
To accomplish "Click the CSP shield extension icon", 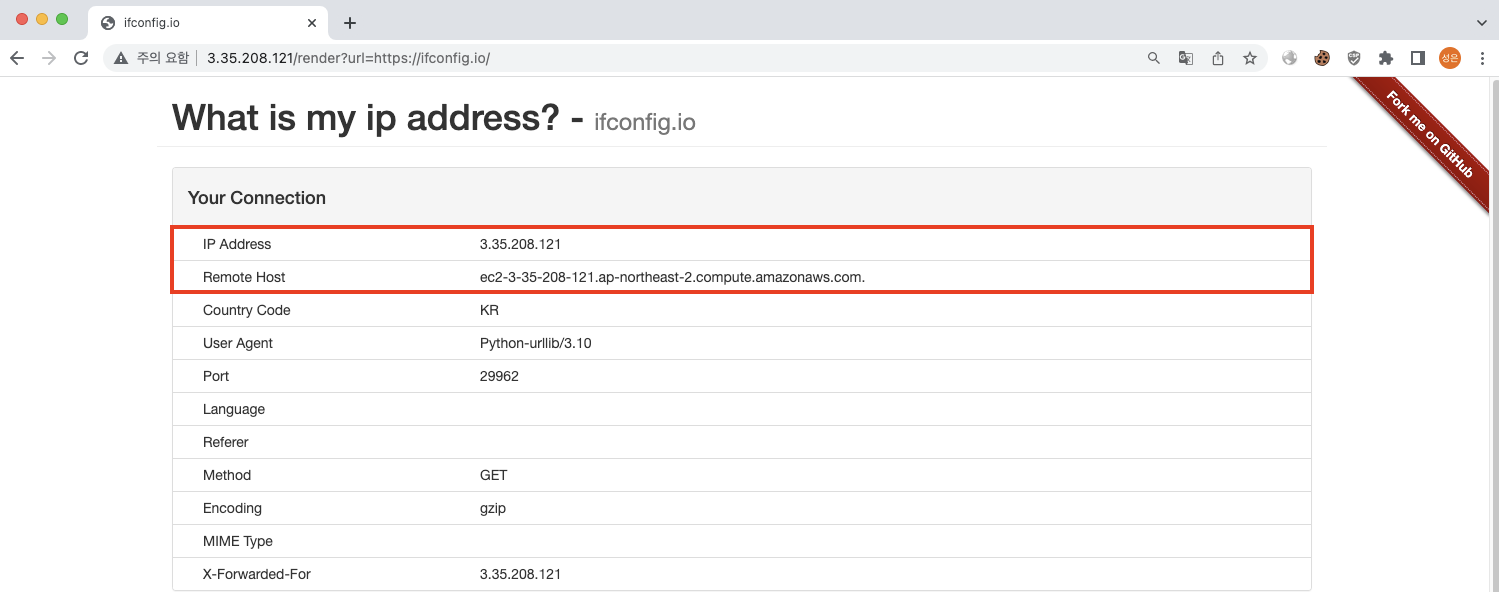I will pyautogui.click(x=1353, y=57).
